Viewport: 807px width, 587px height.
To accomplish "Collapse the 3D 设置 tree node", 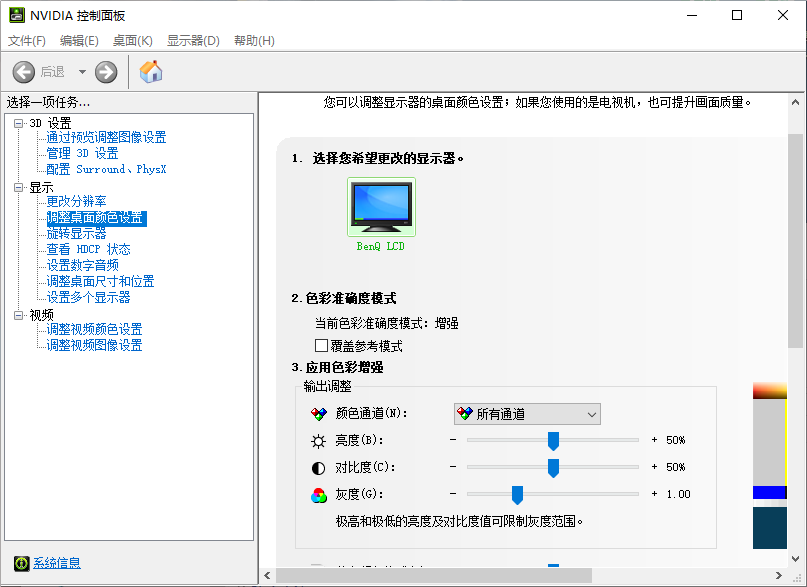I will 19,123.
